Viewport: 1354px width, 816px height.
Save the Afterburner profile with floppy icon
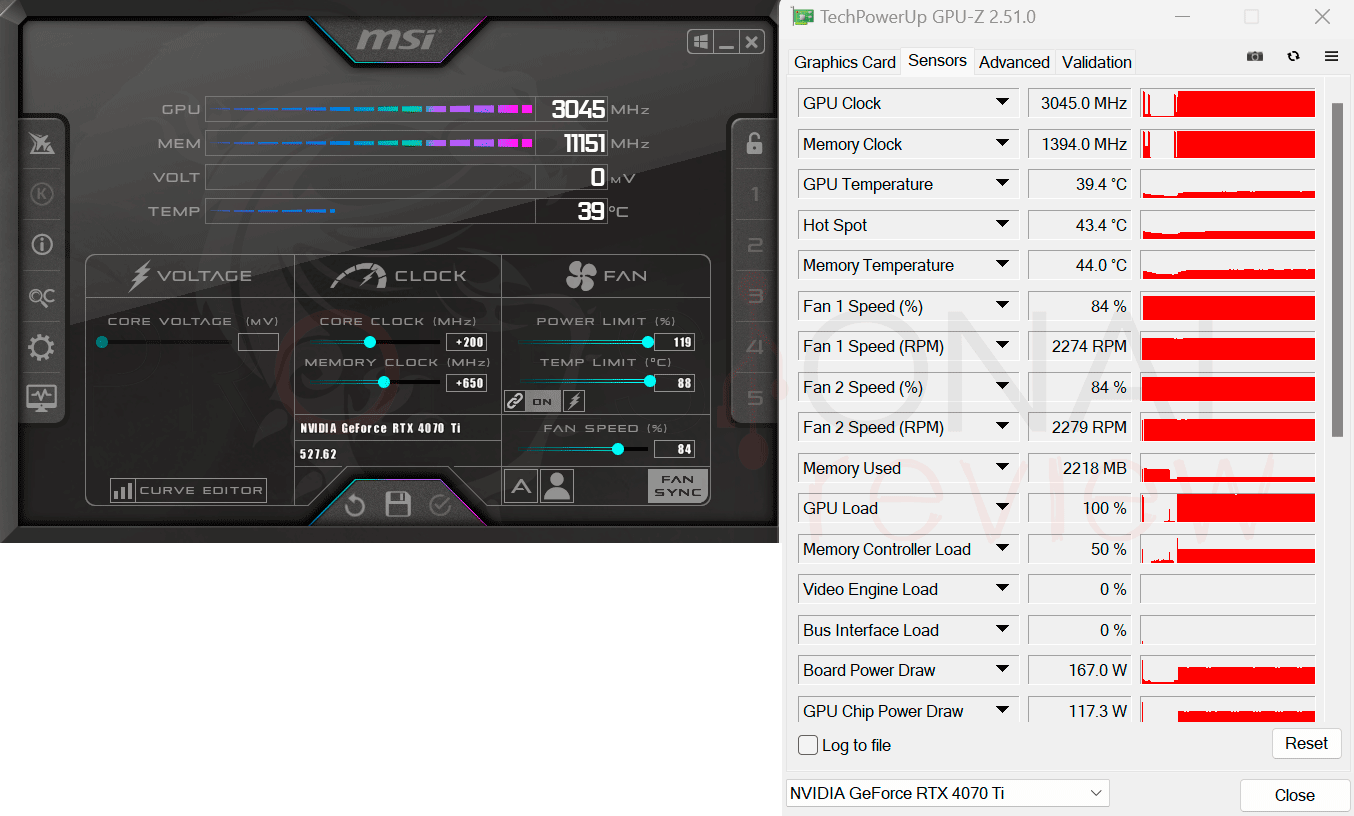398,504
